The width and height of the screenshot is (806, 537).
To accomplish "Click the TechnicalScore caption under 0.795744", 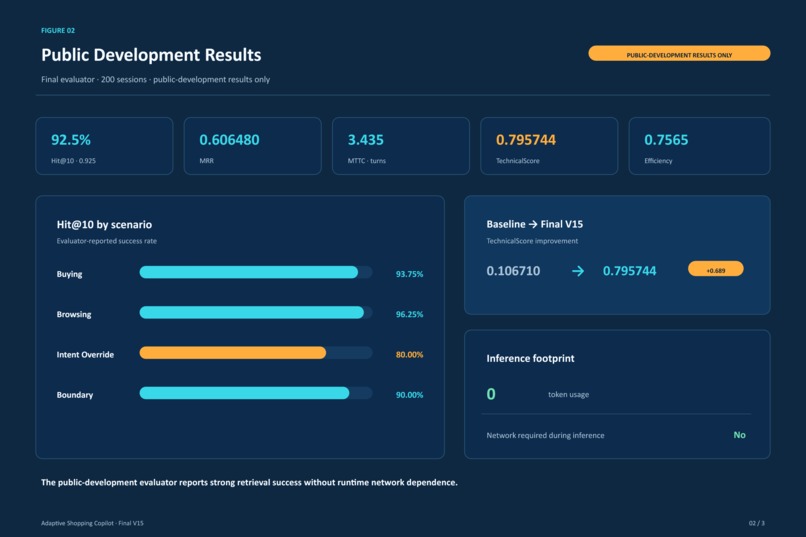I will [518, 161].
